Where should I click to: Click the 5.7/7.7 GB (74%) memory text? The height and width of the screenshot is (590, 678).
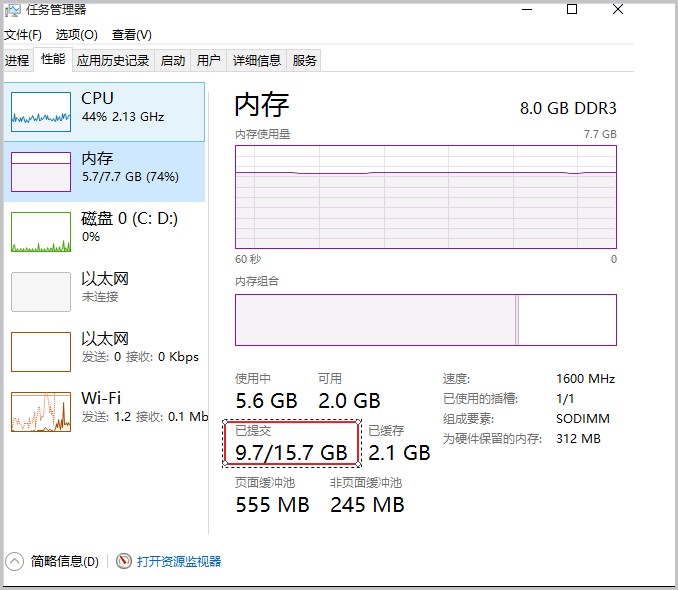(130, 177)
